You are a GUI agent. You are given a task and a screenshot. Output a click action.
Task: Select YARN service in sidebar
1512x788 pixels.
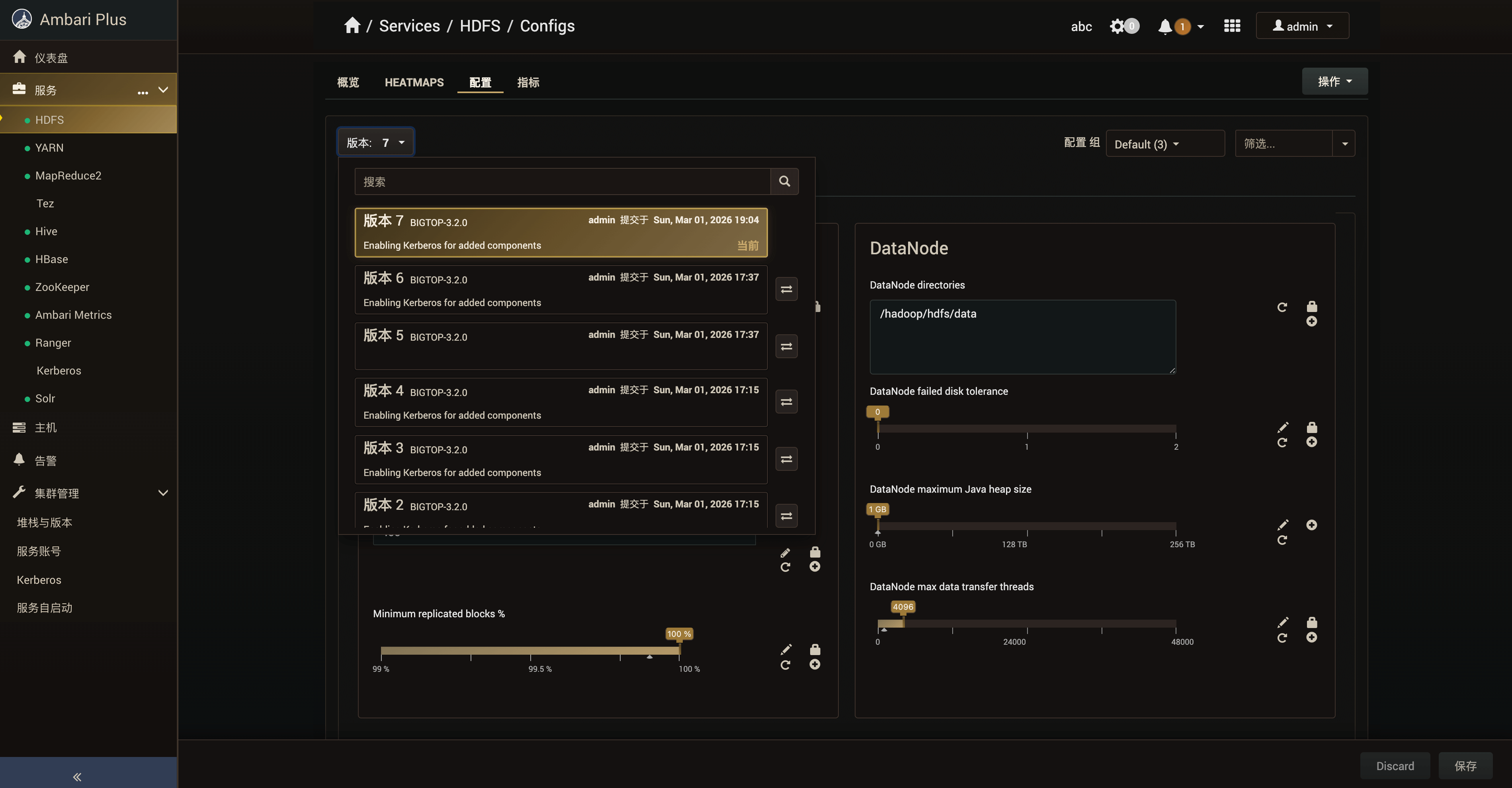coord(49,148)
